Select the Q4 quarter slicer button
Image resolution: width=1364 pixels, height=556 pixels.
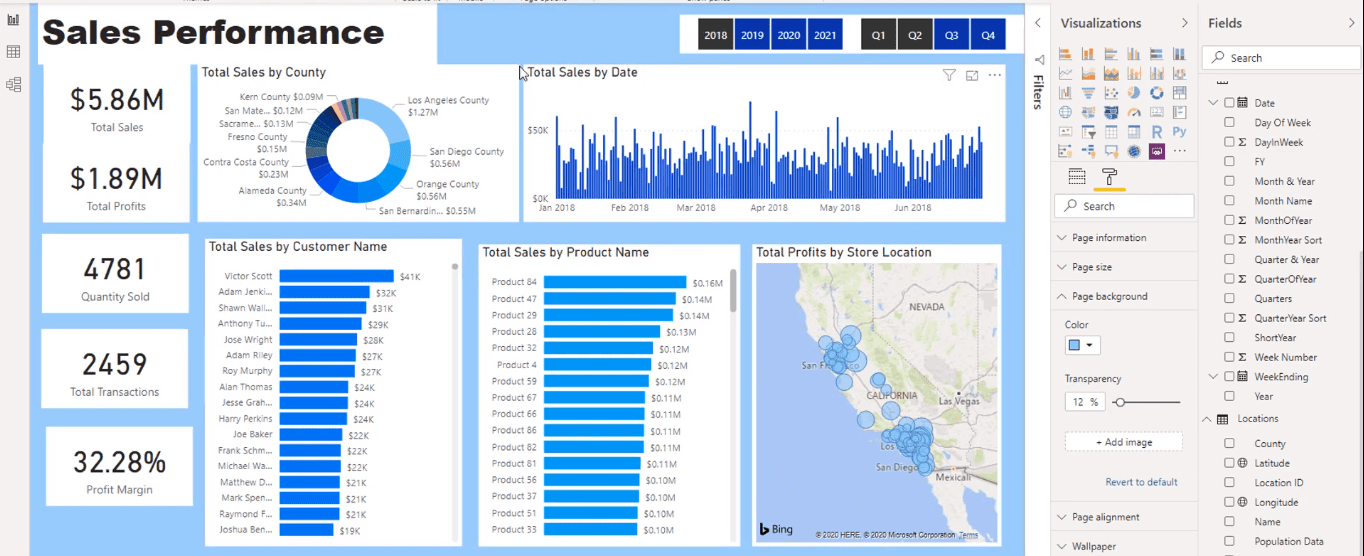[988, 35]
